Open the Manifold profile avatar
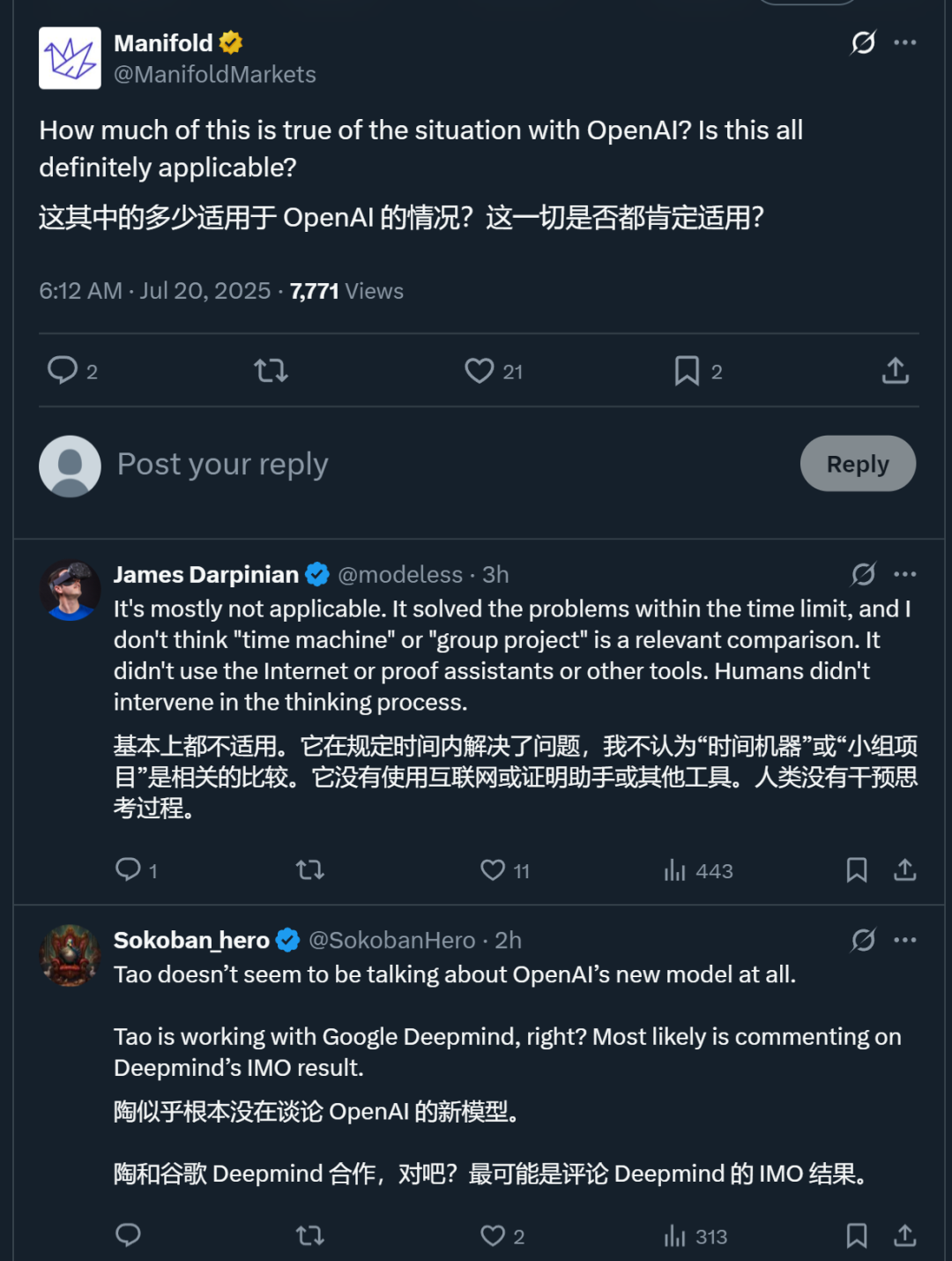The height and width of the screenshot is (1261, 952). pos(70,58)
